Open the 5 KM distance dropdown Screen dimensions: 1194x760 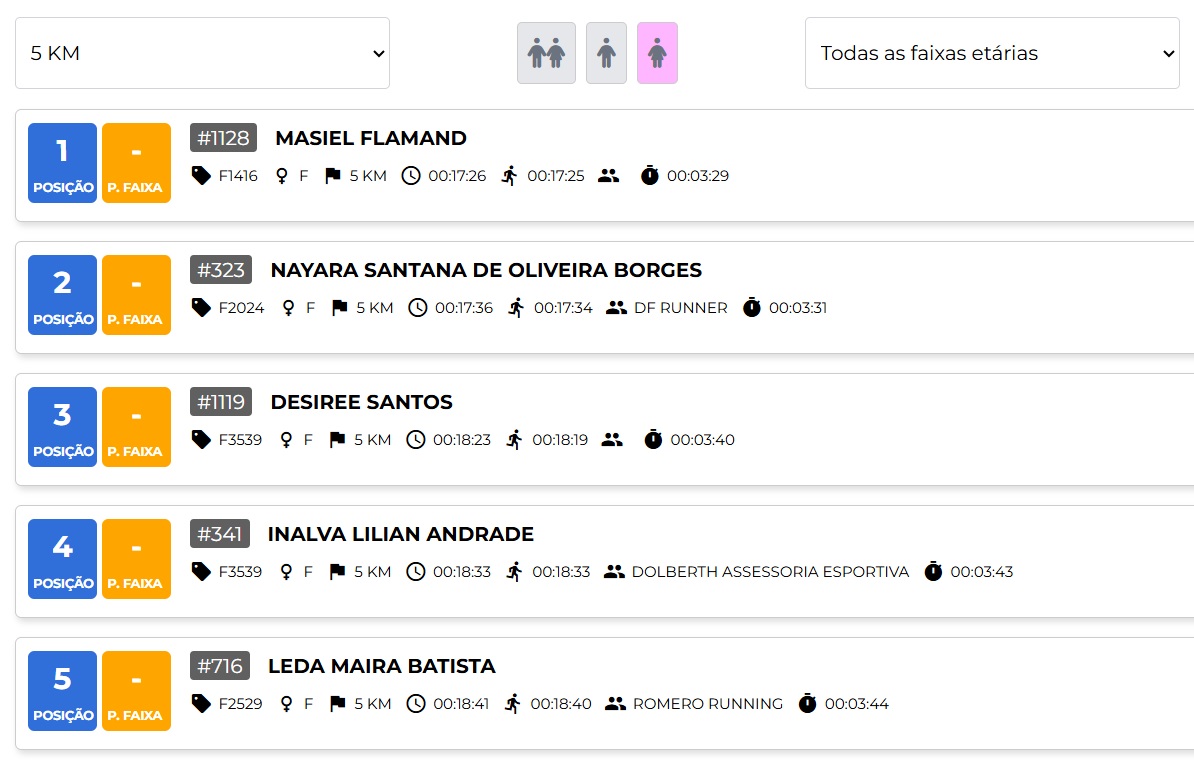coord(203,53)
